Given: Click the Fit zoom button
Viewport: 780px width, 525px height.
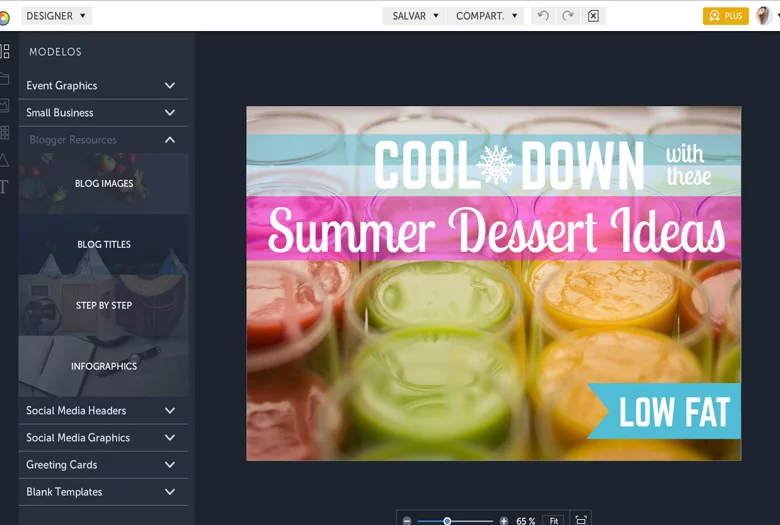Looking at the screenshot, I should click(554, 521).
